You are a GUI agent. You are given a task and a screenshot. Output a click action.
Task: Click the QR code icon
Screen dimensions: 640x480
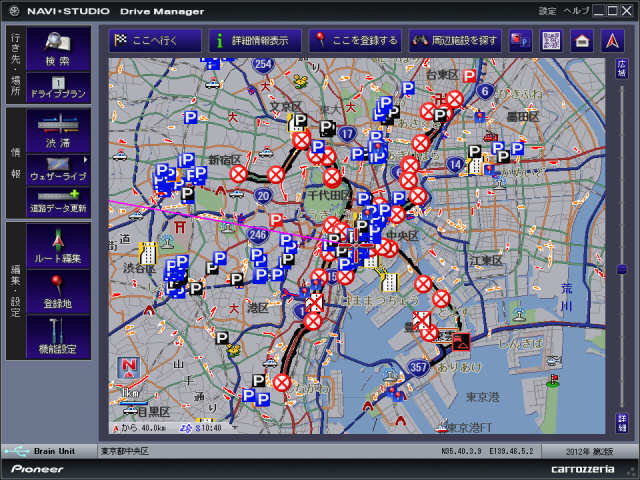click(550, 41)
